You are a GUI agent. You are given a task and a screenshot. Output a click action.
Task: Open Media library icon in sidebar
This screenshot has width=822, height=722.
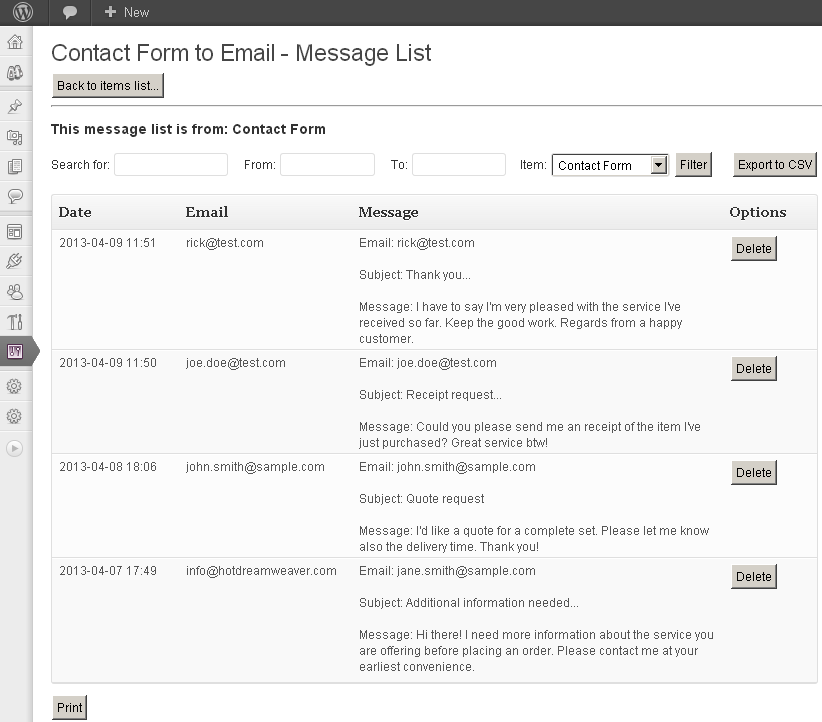(15, 137)
